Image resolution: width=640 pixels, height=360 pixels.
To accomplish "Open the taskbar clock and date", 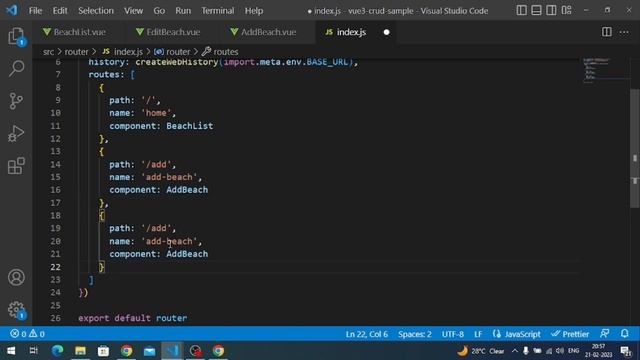I will [598, 351].
